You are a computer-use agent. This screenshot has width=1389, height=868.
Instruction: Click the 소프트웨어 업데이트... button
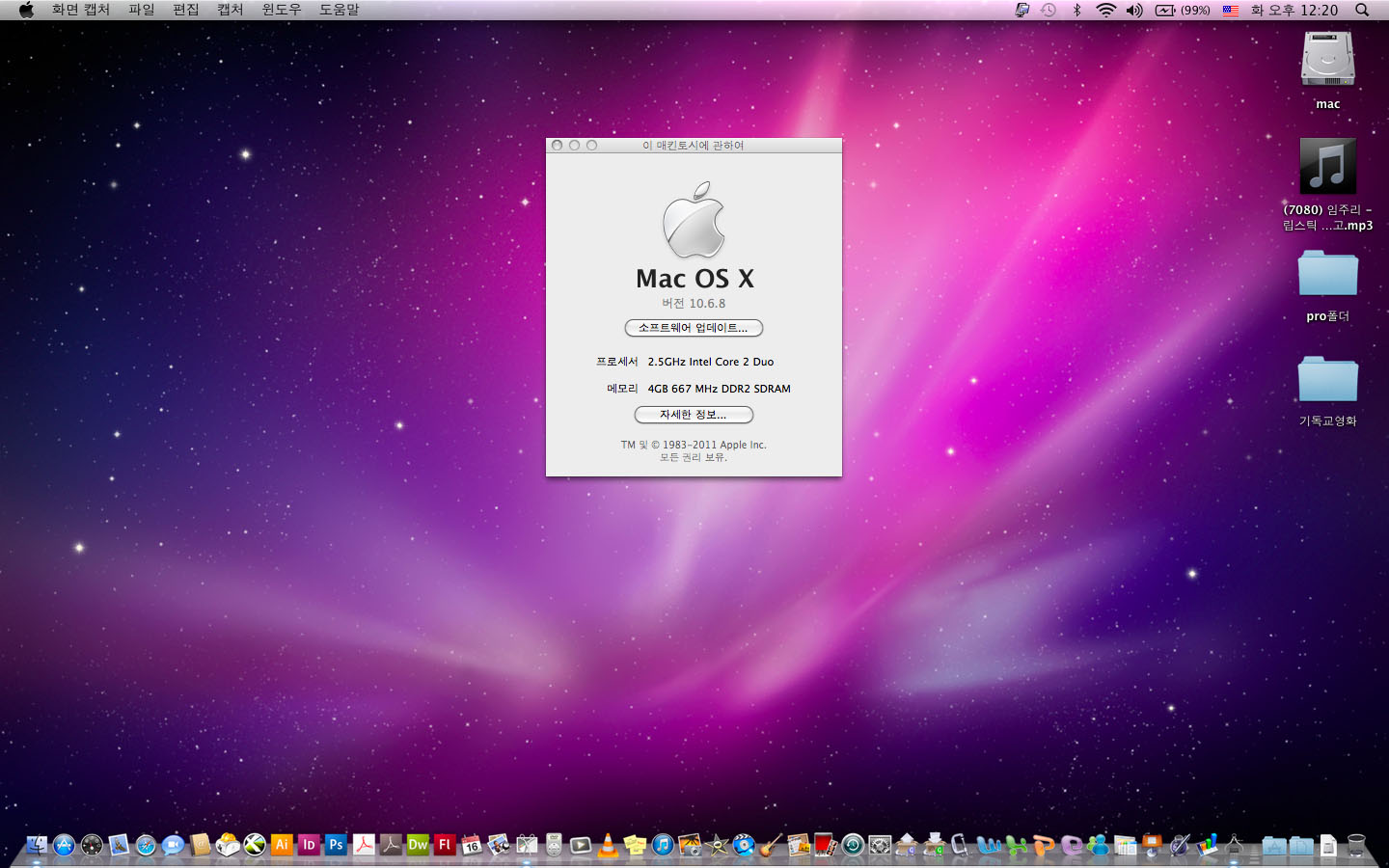pos(694,328)
